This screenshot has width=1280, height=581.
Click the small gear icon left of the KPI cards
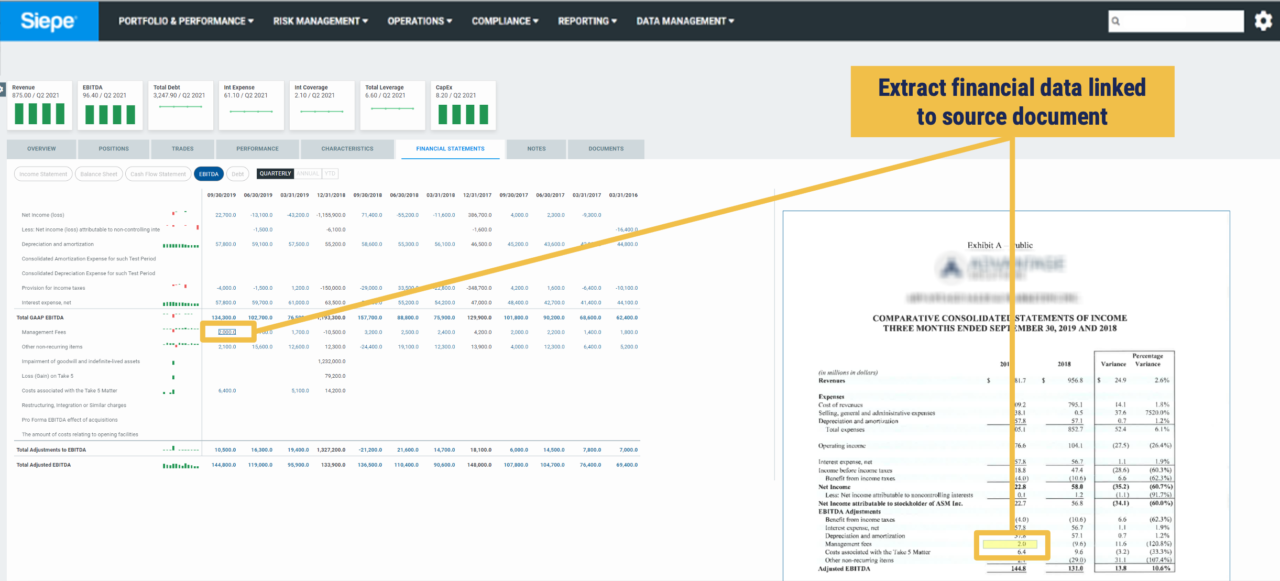pos(4,90)
